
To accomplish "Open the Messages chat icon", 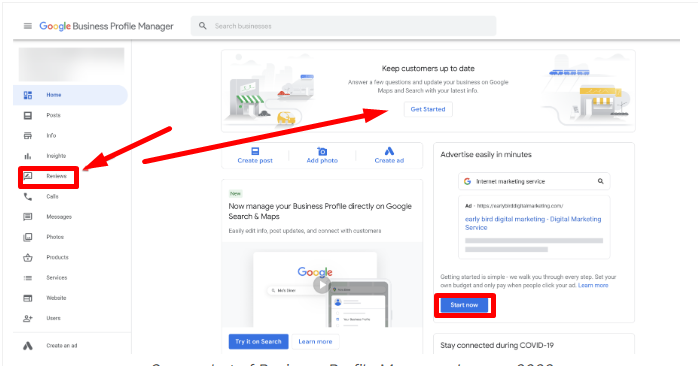I will (28, 217).
